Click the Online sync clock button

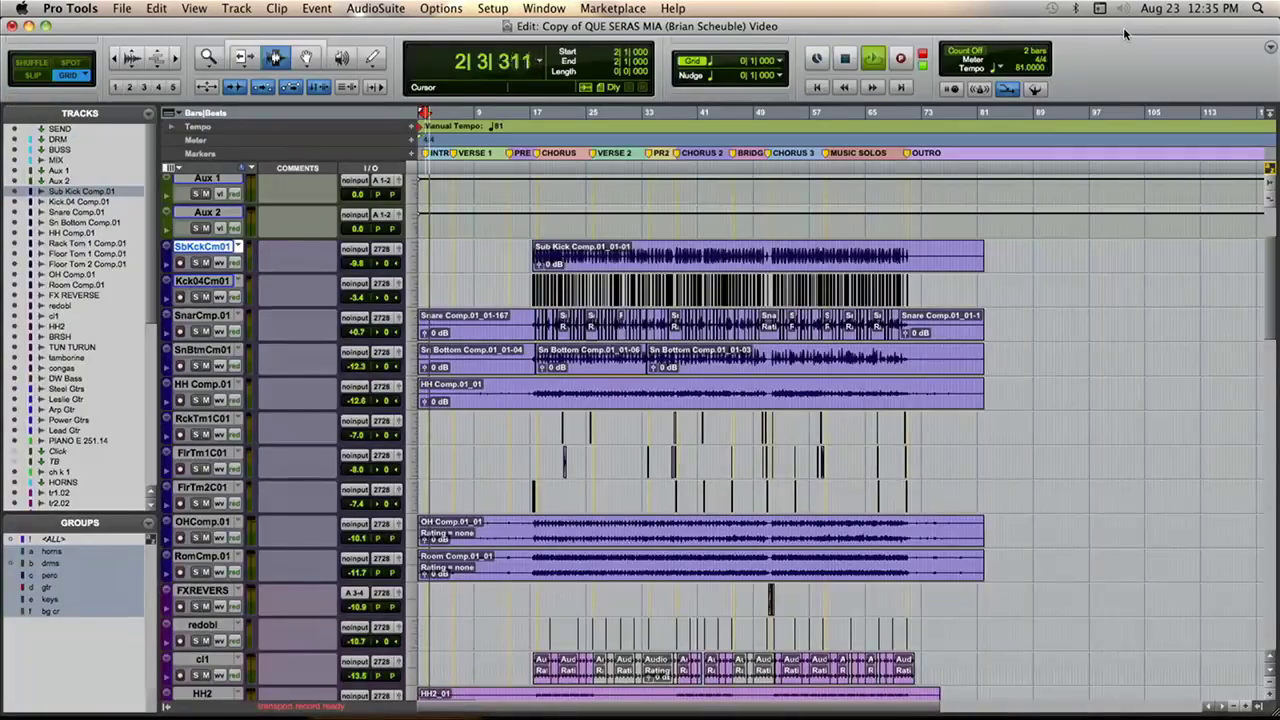(x=817, y=59)
